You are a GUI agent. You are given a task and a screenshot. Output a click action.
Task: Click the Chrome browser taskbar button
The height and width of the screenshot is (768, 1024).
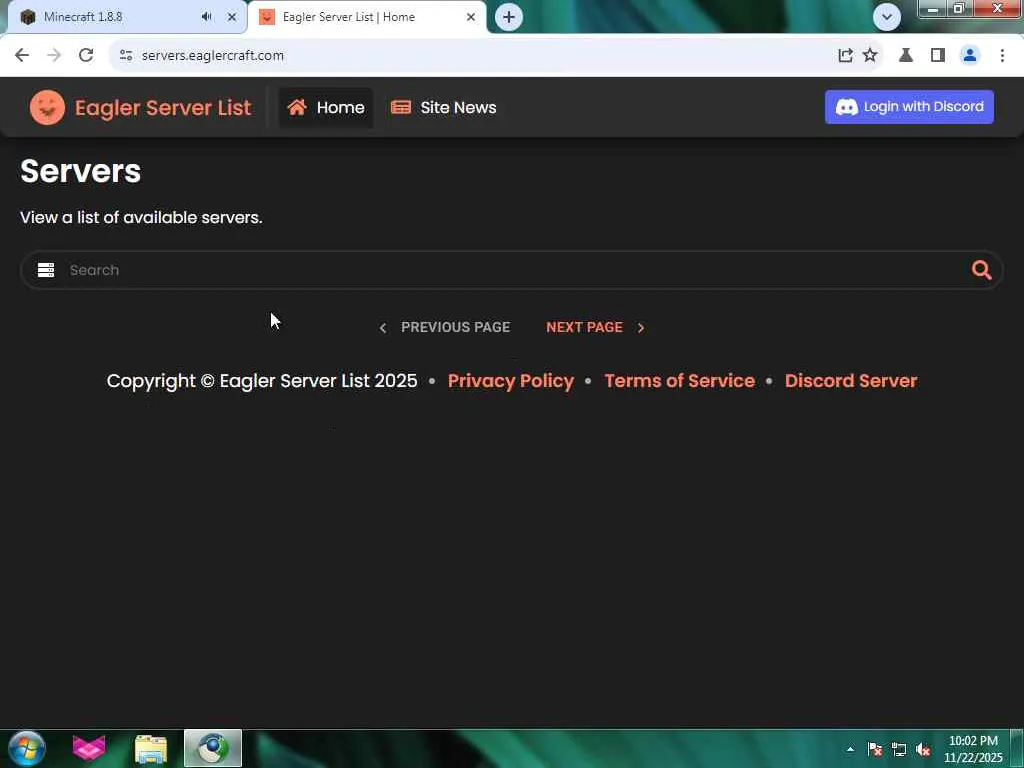click(x=213, y=748)
